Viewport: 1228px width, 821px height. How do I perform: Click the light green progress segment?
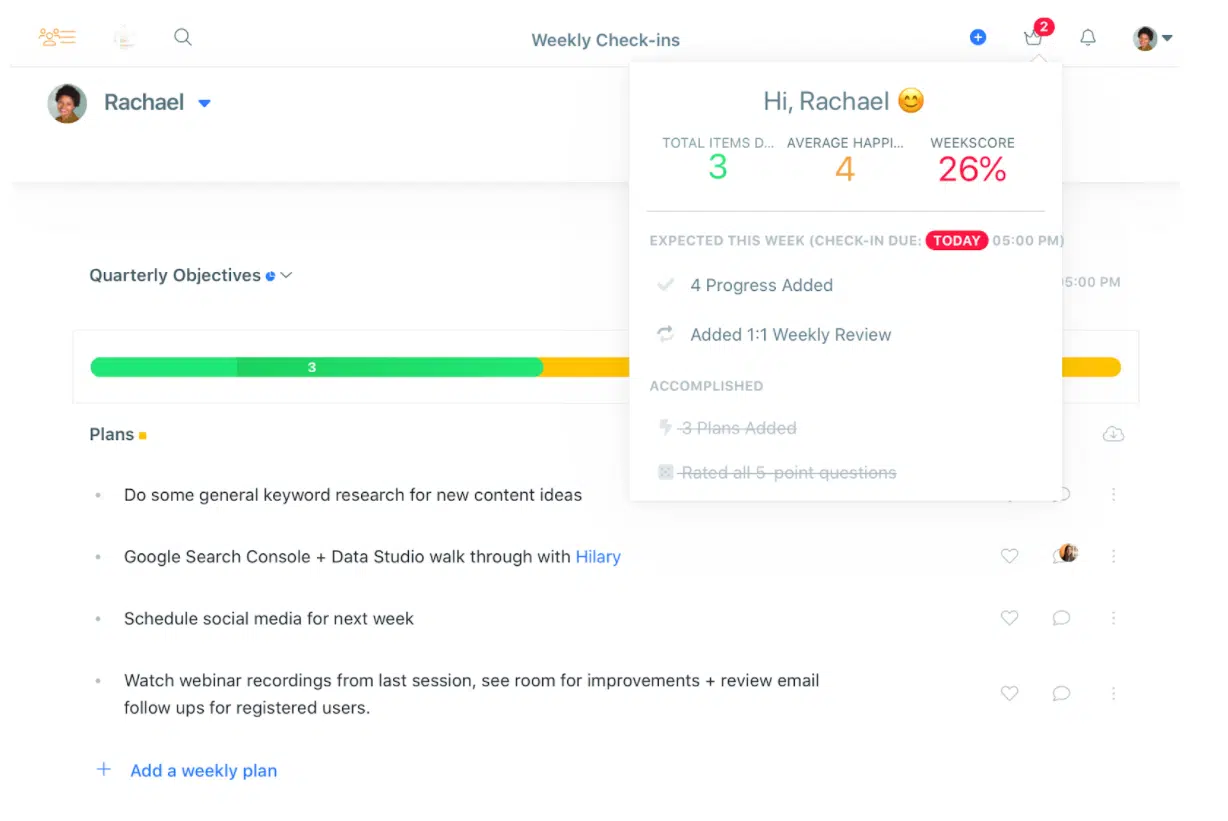(x=163, y=367)
